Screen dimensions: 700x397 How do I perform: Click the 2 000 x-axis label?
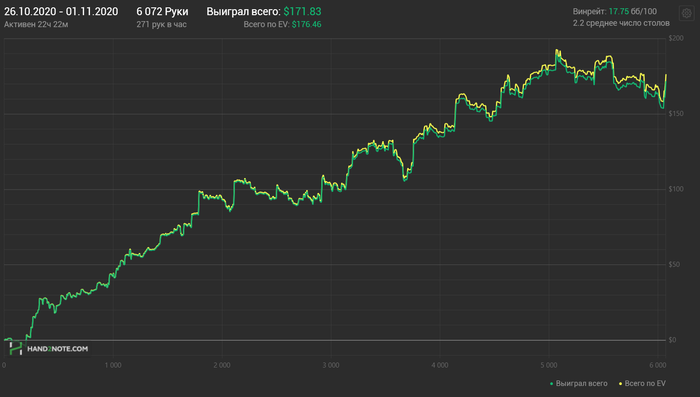tap(222, 366)
